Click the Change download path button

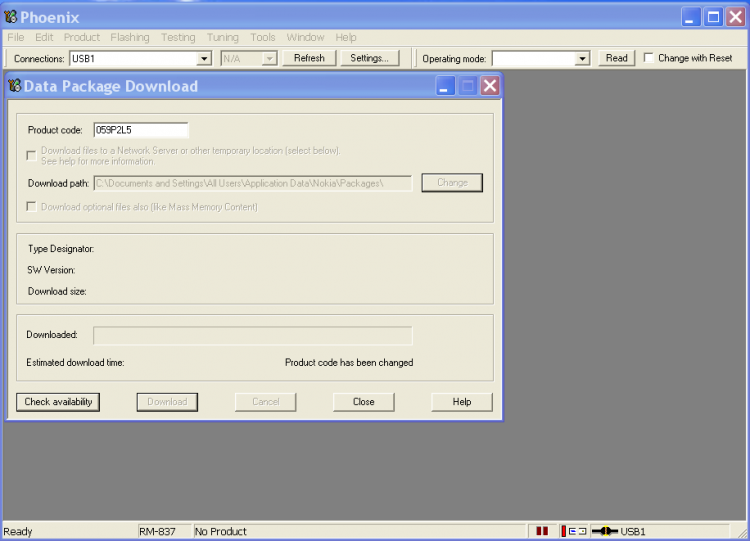click(x=452, y=183)
